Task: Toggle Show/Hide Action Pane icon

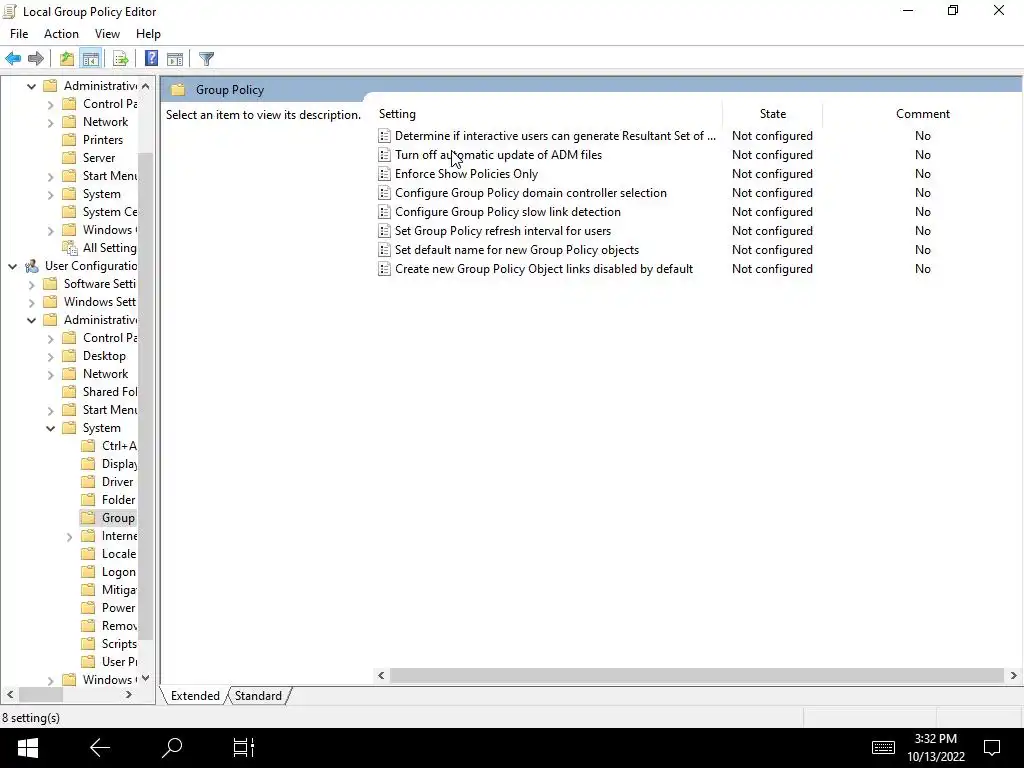Action: pos(175,59)
